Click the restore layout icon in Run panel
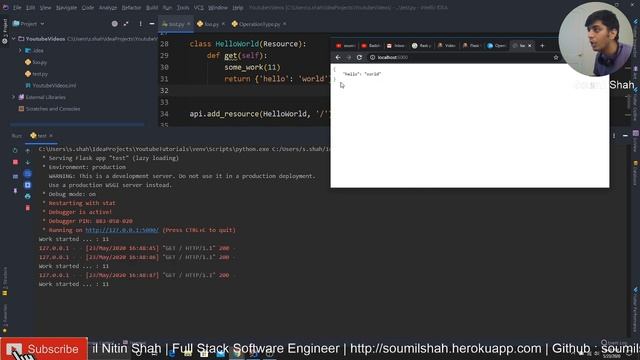 (16, 177)
